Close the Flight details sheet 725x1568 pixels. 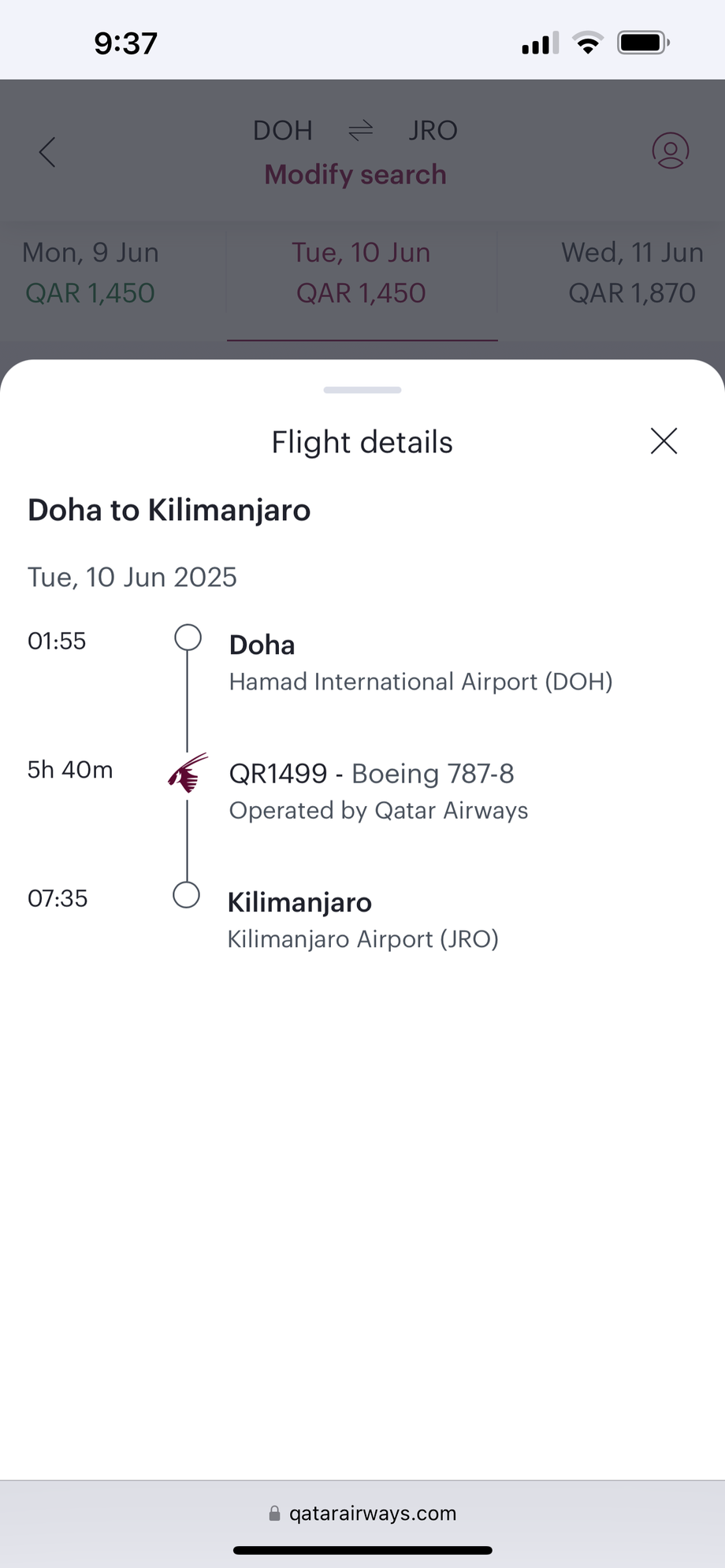[x=664, y=441]
